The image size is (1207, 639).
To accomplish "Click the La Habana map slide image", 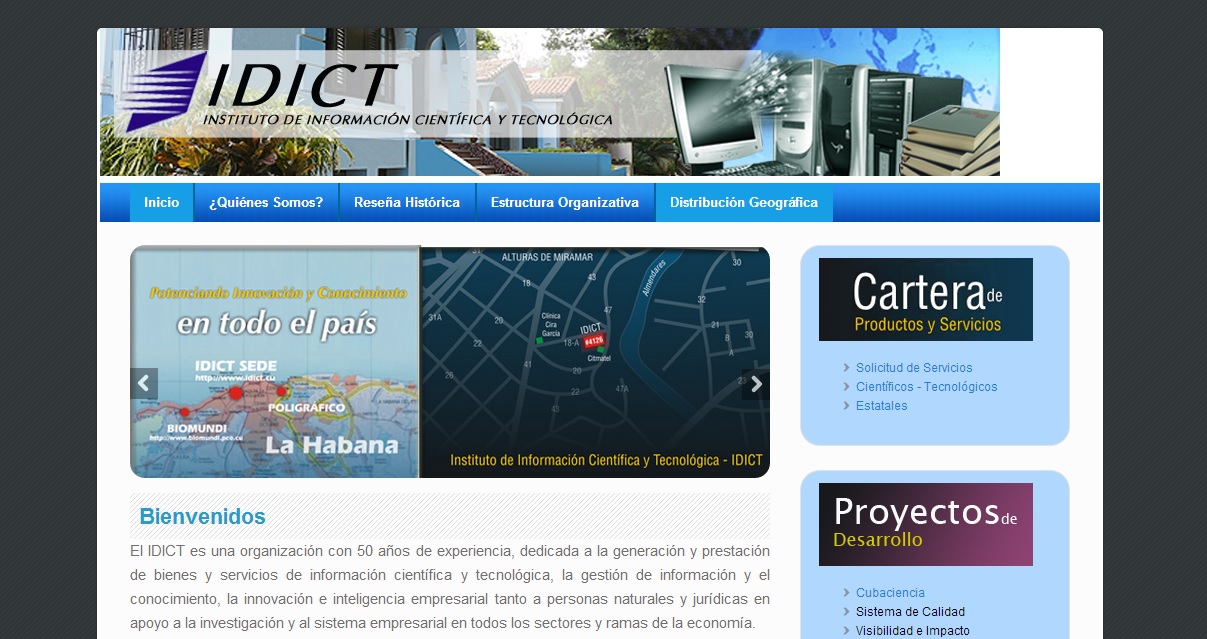I will (x=275, y=362).
